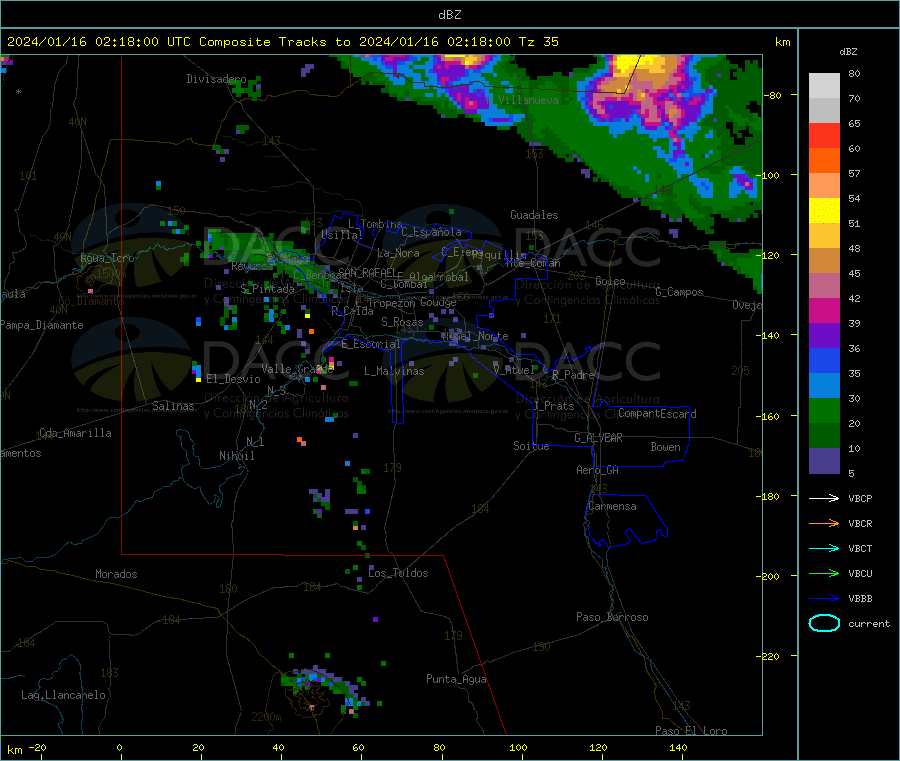Click the '-220' tick on right axis
Screen dimensions: 900x761
(770, 656)
